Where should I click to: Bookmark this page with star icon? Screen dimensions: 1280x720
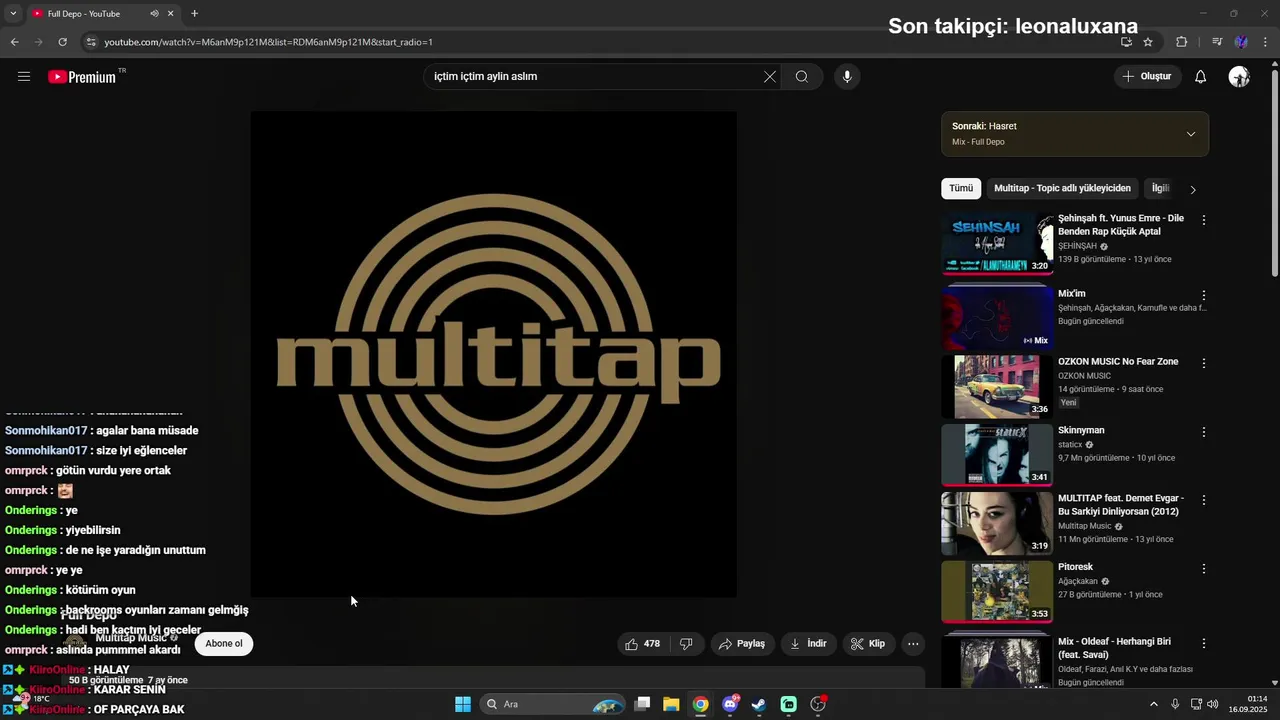point(1148,42)
